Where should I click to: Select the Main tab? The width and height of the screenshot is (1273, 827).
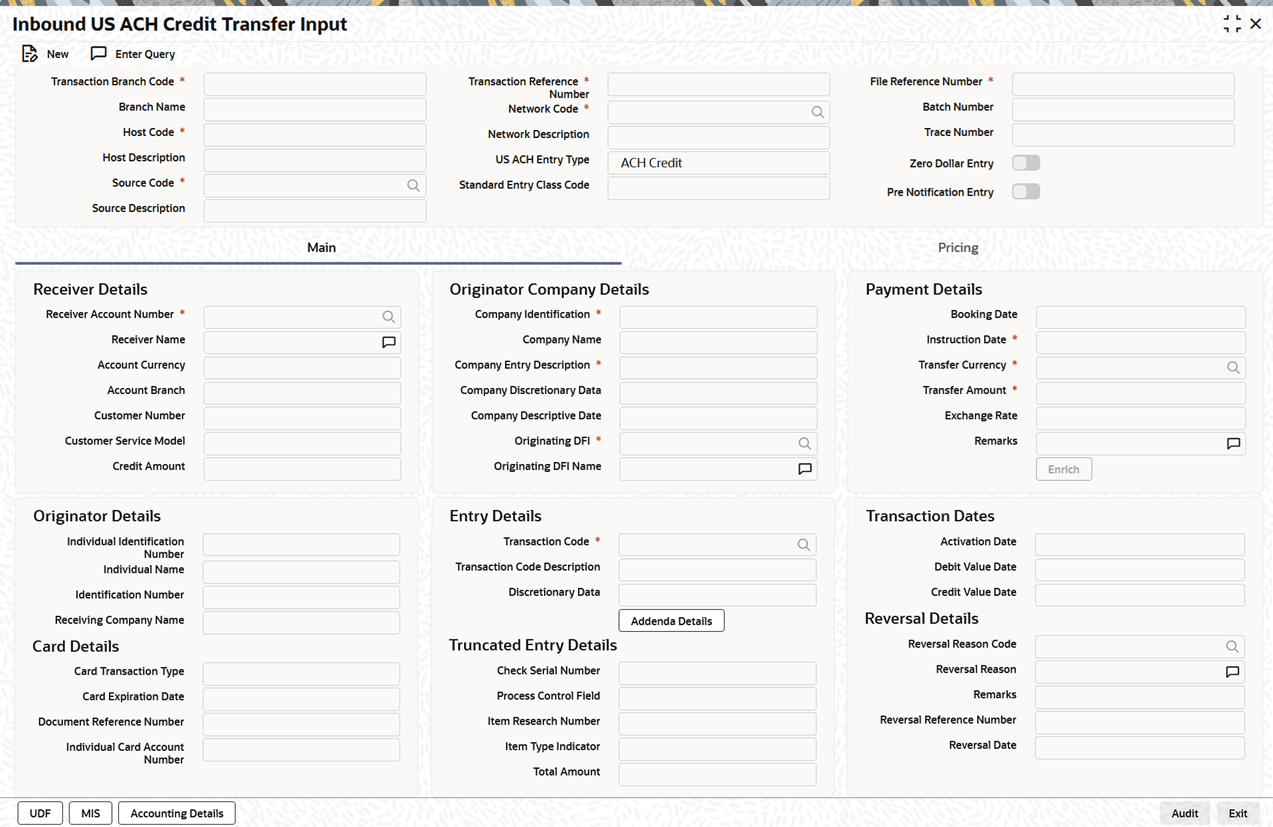point(321,248)
